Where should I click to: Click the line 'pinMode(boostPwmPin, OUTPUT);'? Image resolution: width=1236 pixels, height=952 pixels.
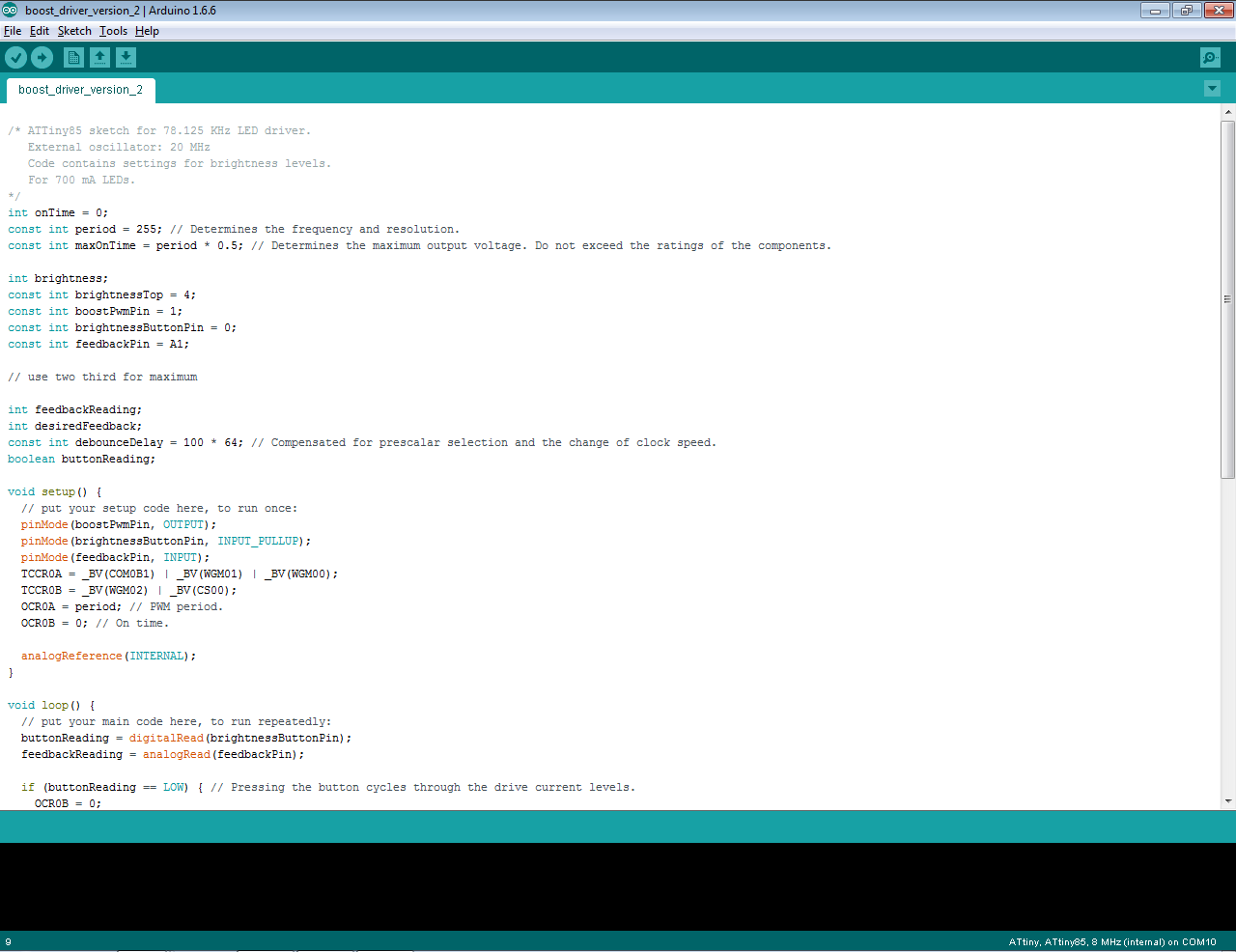(119, 525)
